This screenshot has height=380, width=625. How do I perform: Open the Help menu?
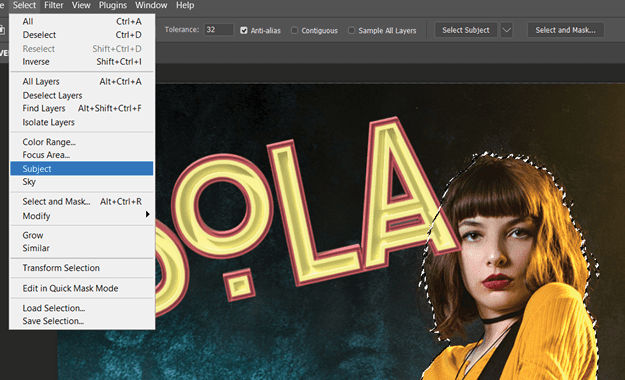[185, 6]
